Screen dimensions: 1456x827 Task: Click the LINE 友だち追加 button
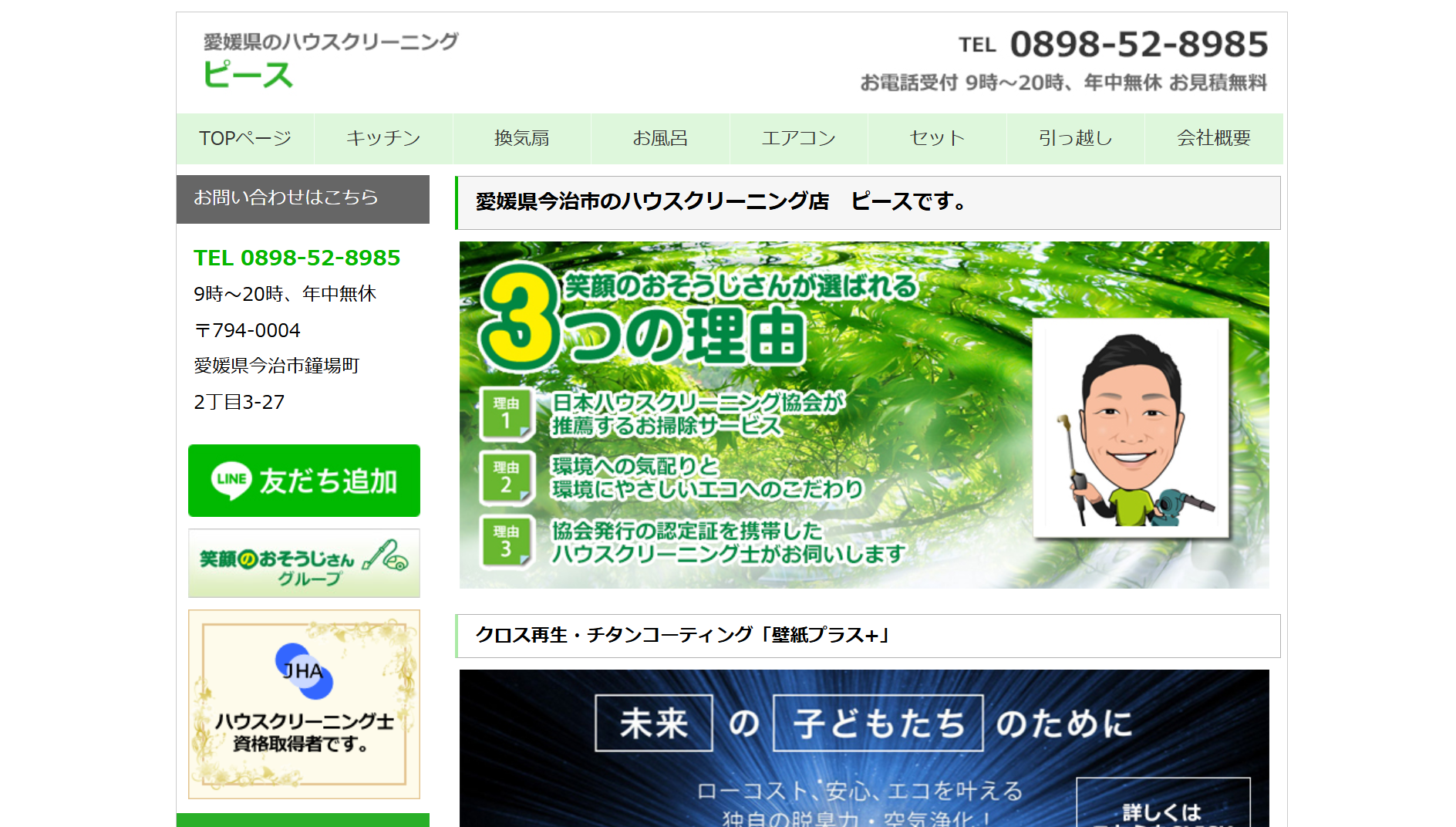pyautogui.click(x=304, y=481)
